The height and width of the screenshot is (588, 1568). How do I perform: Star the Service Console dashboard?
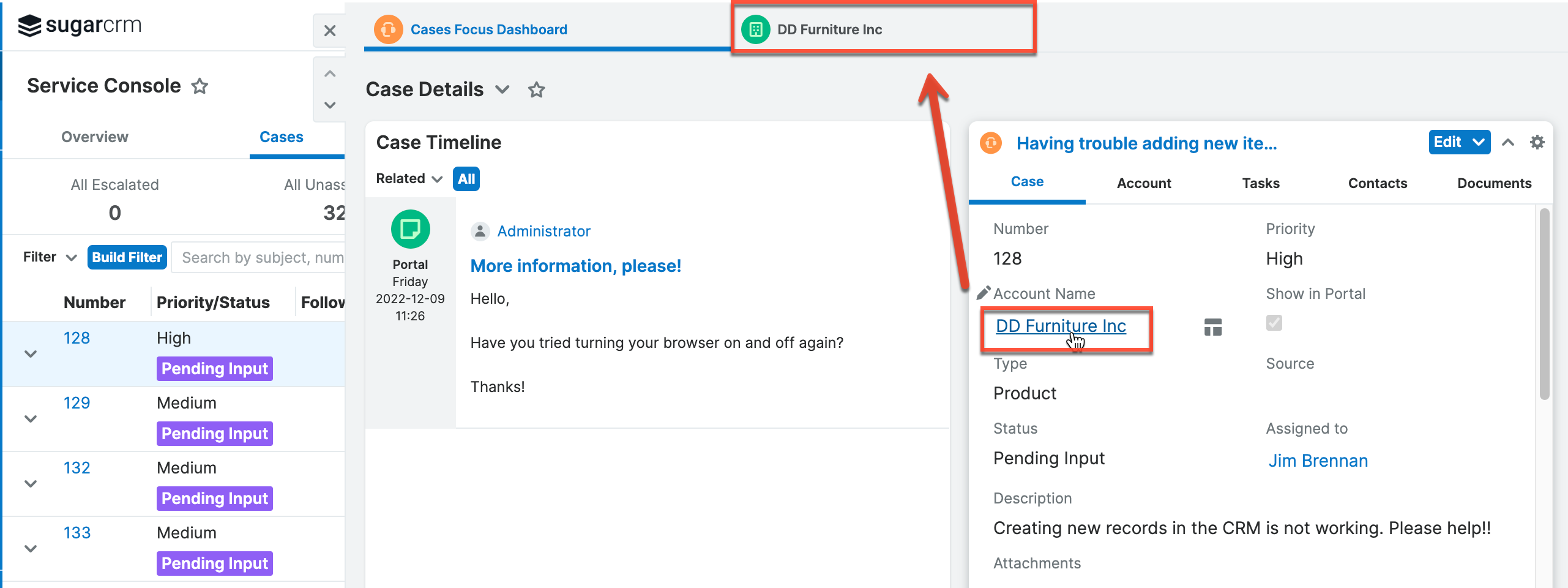click(200, 86)
